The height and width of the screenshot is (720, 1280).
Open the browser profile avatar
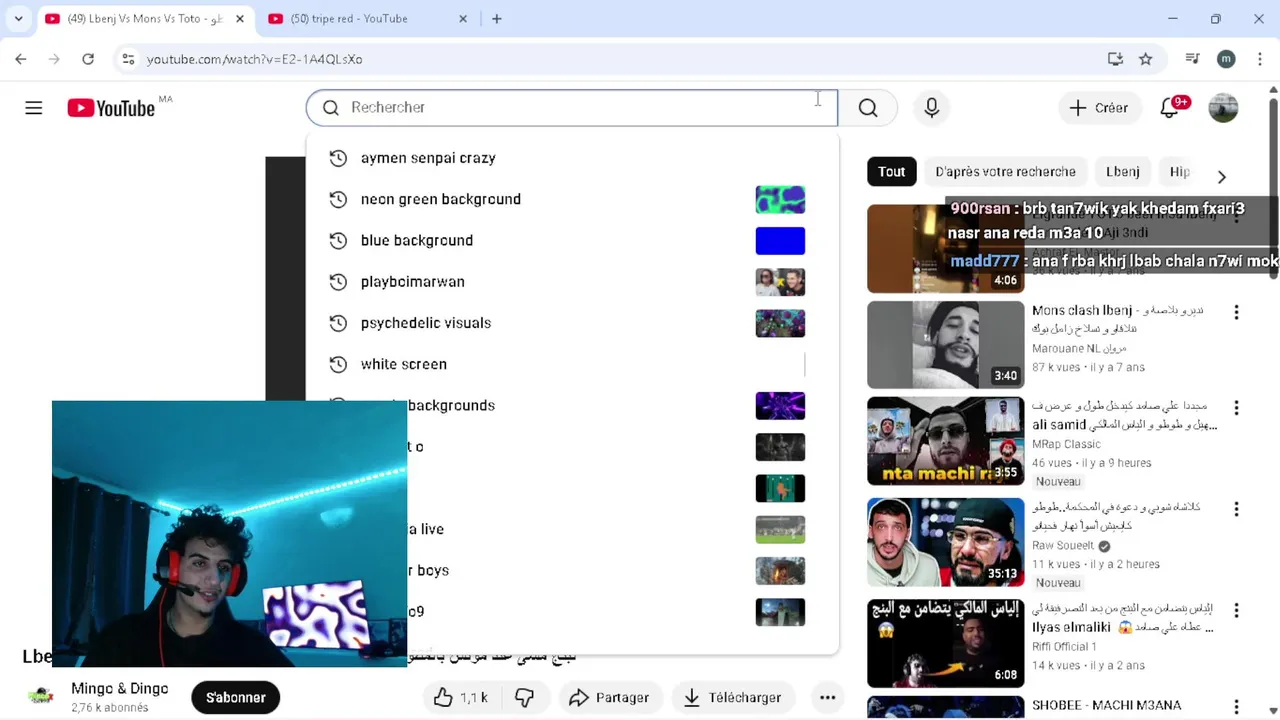[1226, 59]
